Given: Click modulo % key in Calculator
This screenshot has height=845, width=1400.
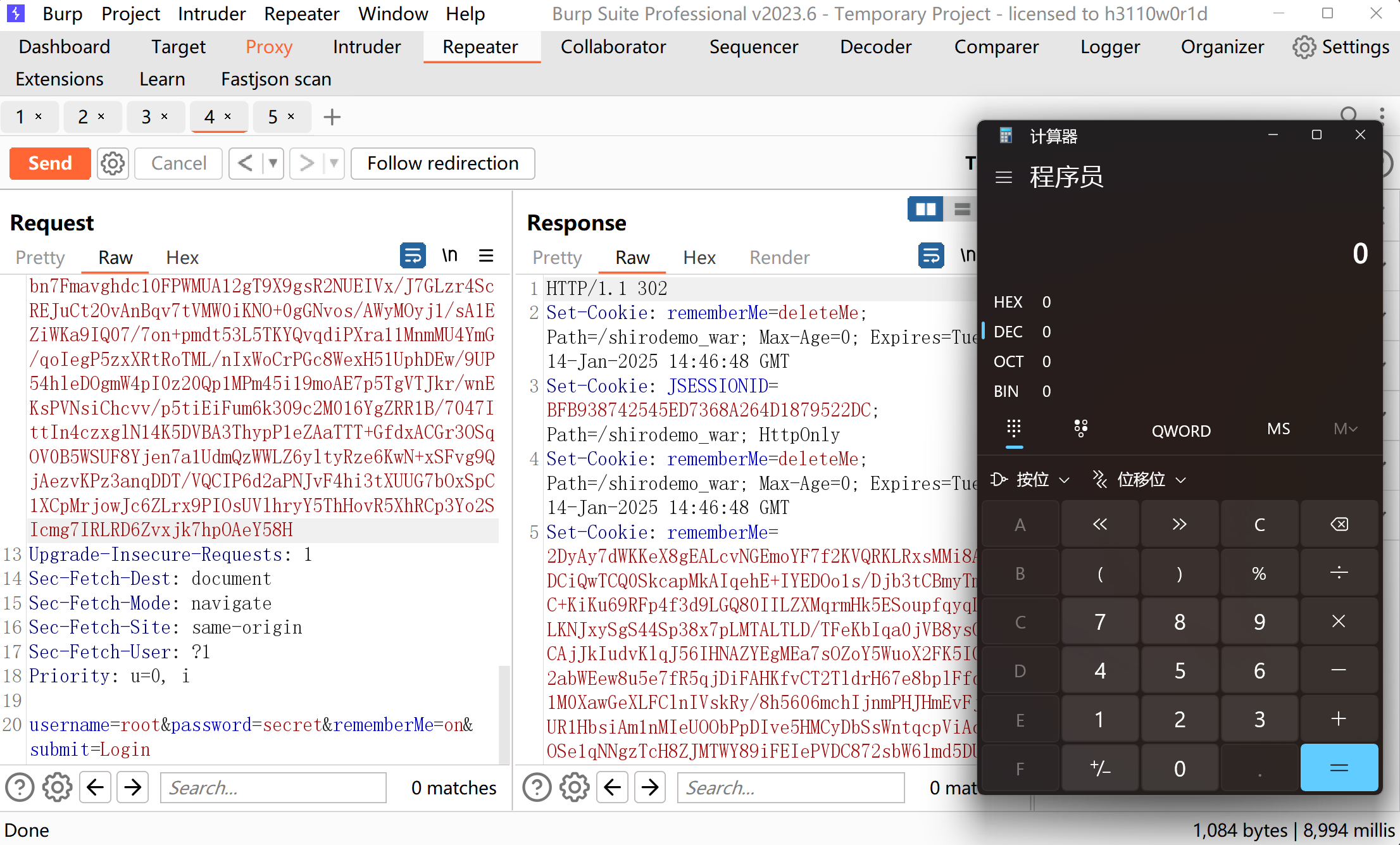Looking at the screenshot, I should click(1259, 573).
